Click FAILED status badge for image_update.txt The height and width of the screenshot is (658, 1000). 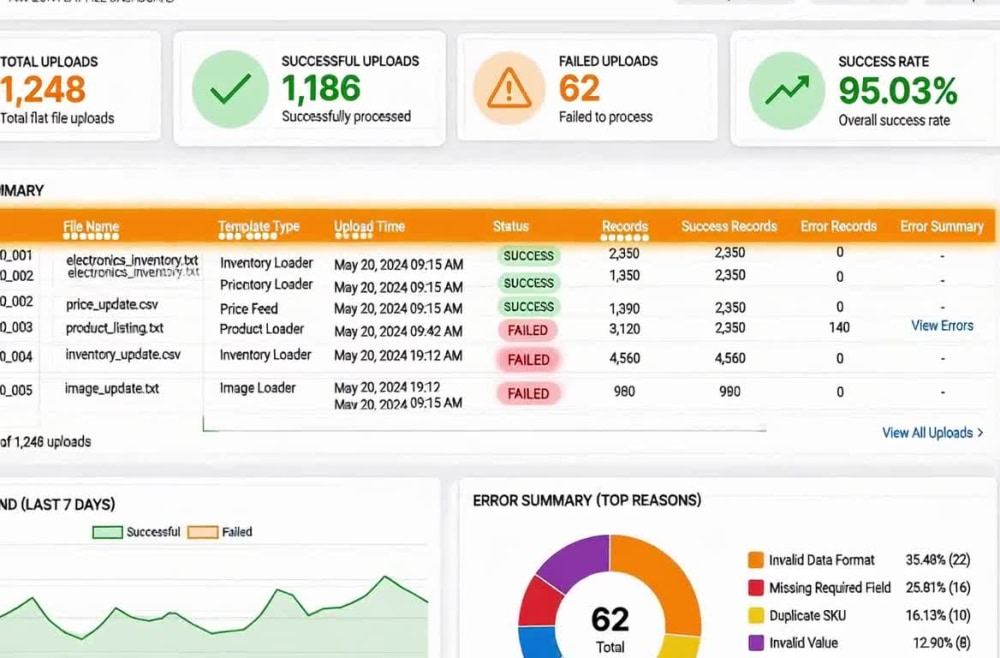(x=528, y=393)
